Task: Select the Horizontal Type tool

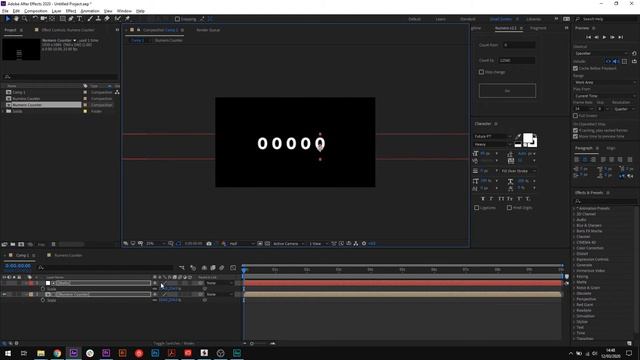Action: [x=80, y=19]
